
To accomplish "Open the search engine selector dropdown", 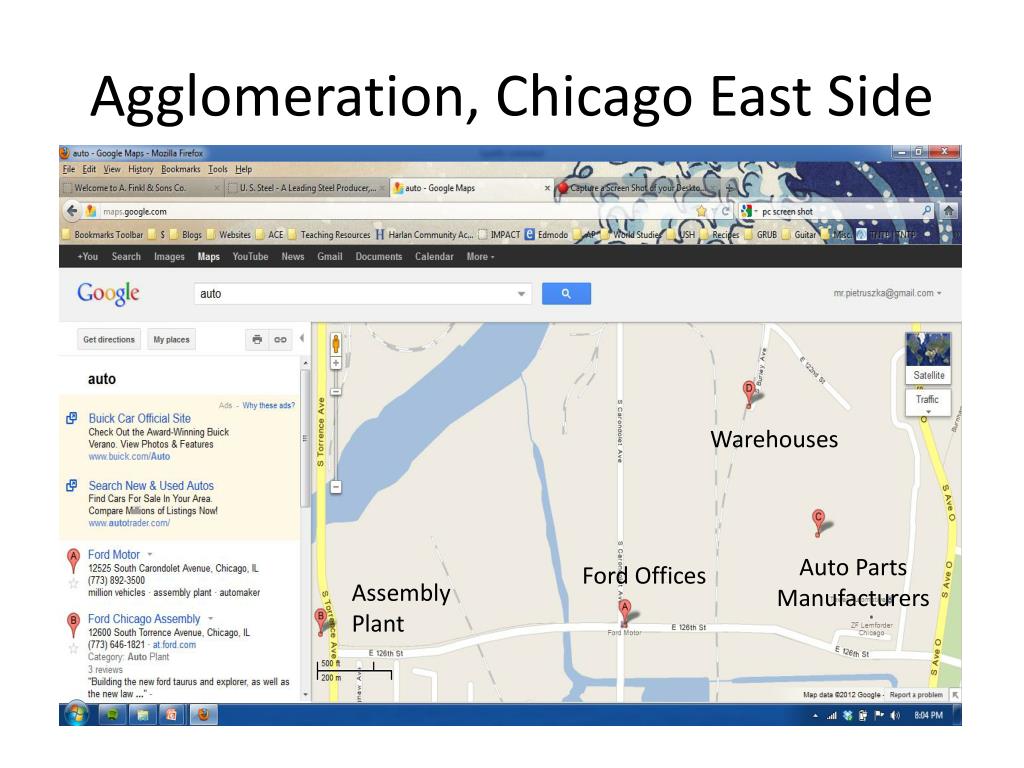I will (749, 211).
